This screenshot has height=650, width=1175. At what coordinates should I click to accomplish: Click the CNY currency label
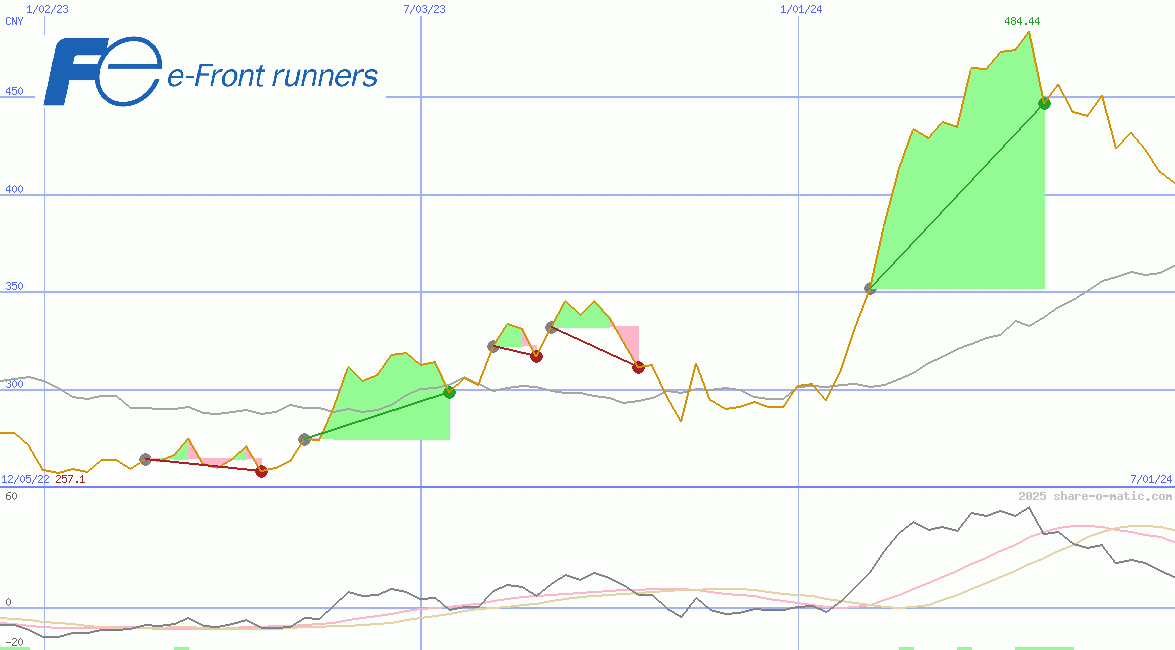click(x=14, y=21)
